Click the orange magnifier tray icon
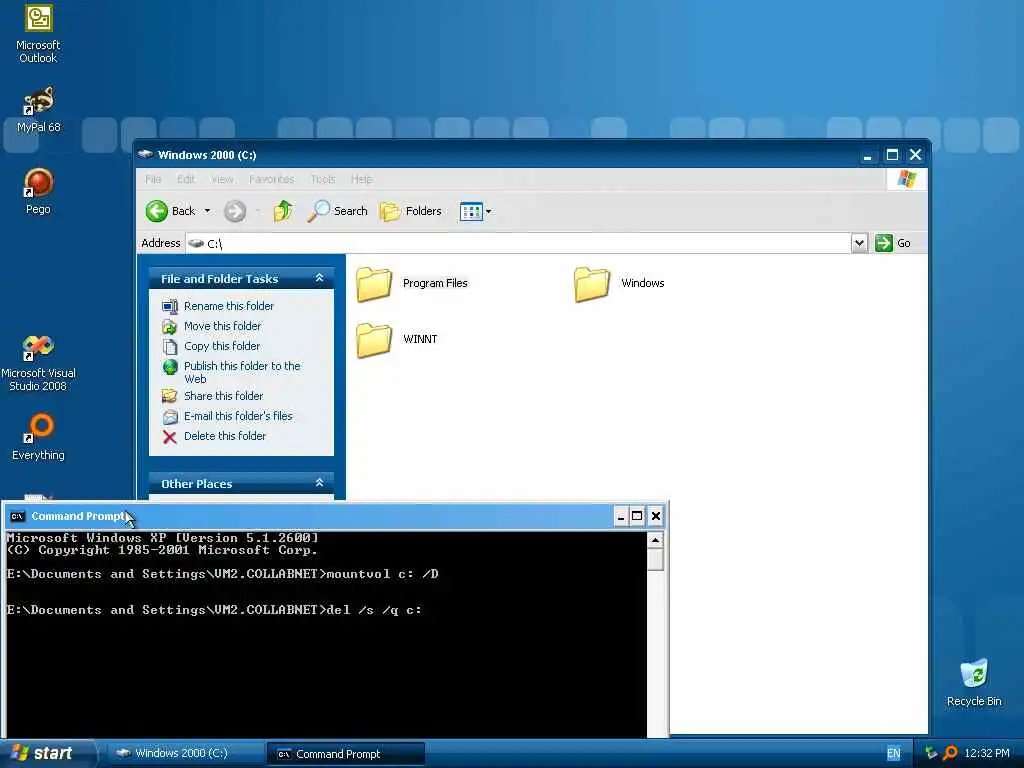This screenshot has height=768, width=1024. (950, 754)
